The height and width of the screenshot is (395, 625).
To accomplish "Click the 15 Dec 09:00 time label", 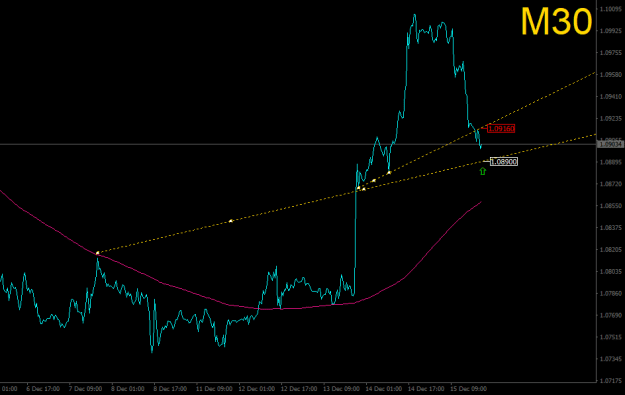I will click(468, 389).
